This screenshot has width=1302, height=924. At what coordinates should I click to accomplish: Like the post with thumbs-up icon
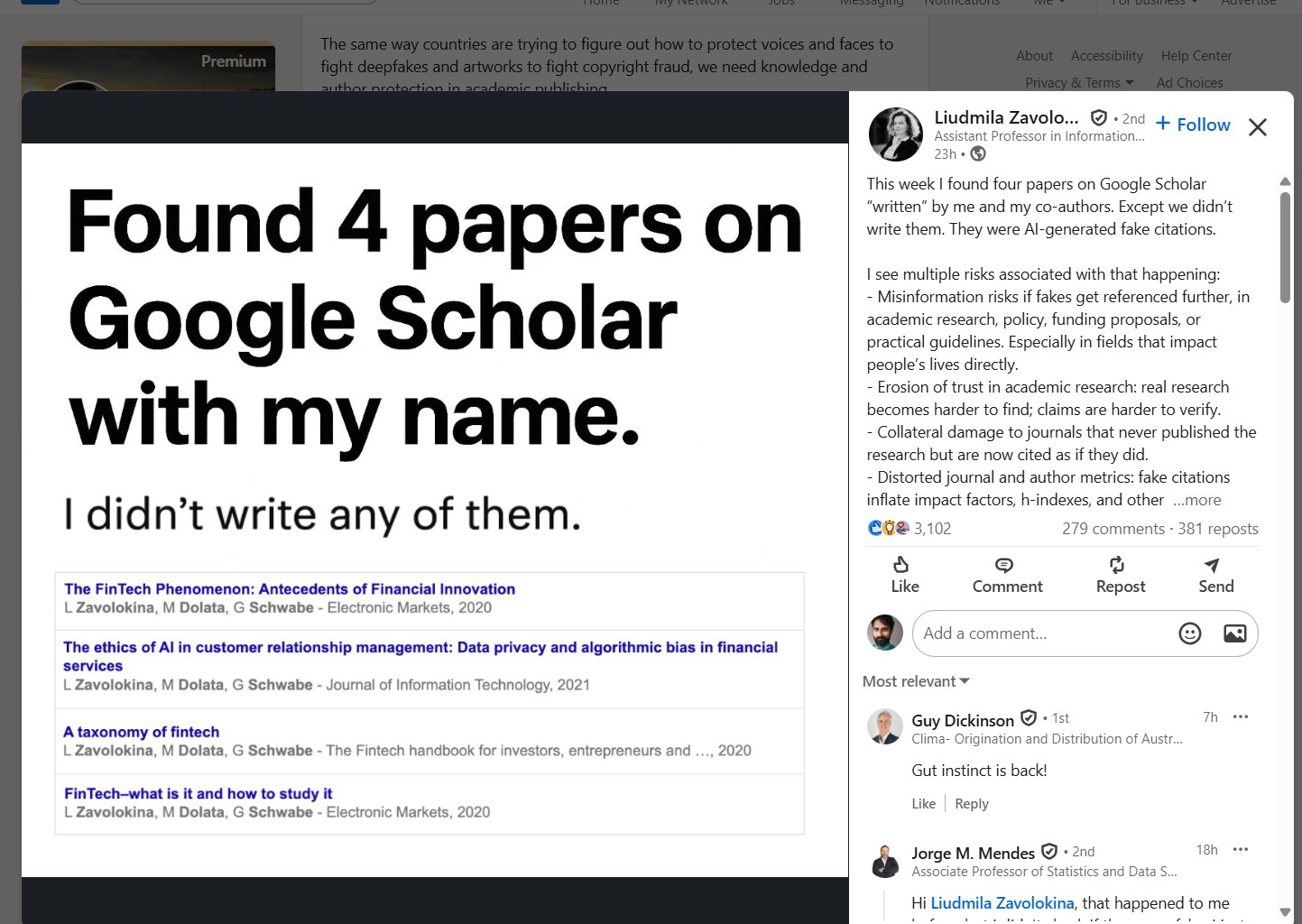point(901,565)
